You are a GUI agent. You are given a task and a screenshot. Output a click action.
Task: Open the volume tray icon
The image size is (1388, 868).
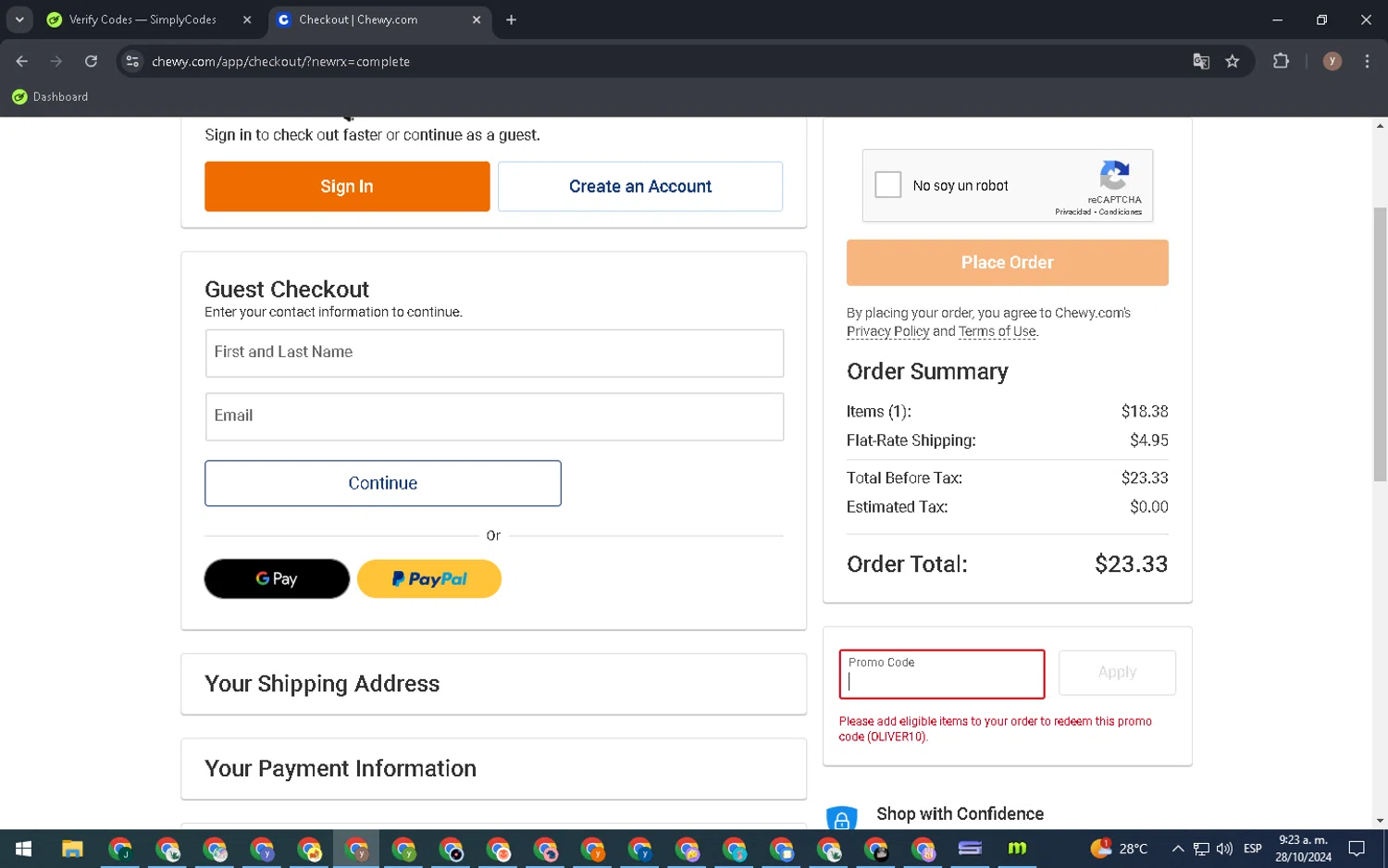pos(1224,849)
